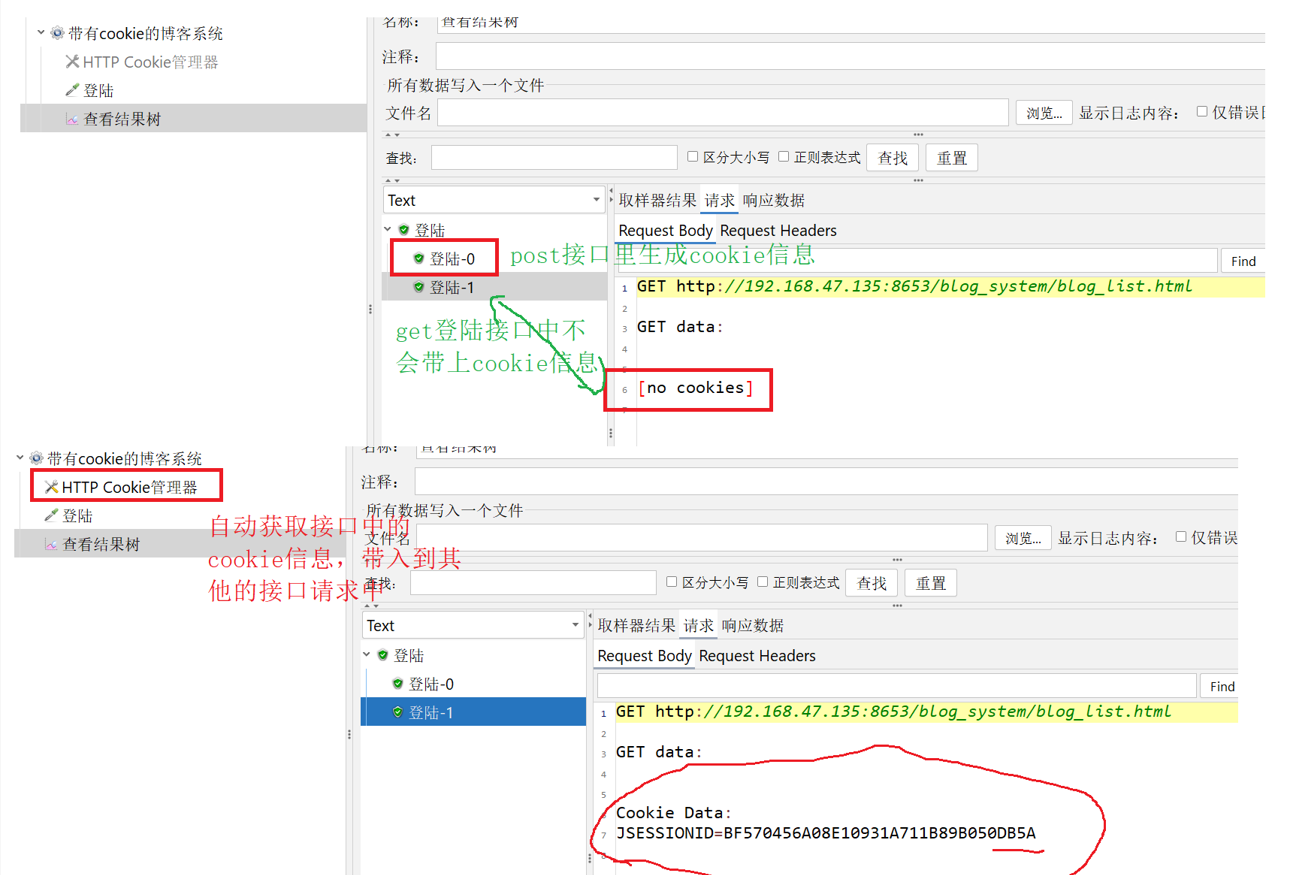This screenshot has width=1303, height=875.
Task: Click the 重置 button in upper screenshot
Action: click(952, 158)
